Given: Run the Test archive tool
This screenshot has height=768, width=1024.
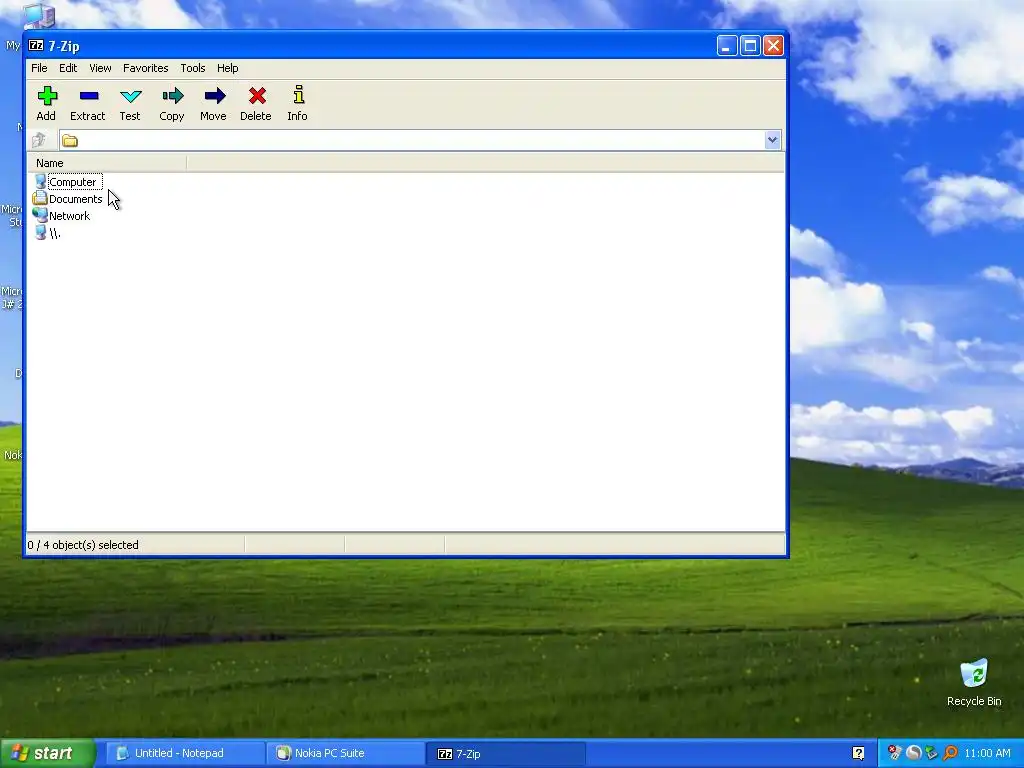Looking at the screenshot, I should (131, 97).
